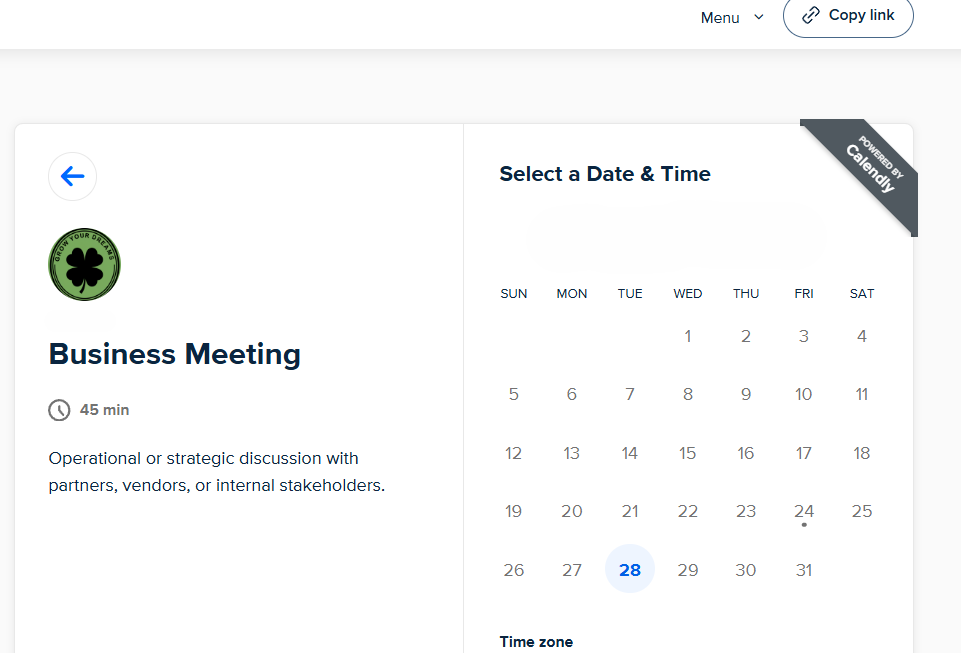The height and width of the screenshot is (653, 961).
Task: Select the 26th in the calendar
Action: click(514, 570)
